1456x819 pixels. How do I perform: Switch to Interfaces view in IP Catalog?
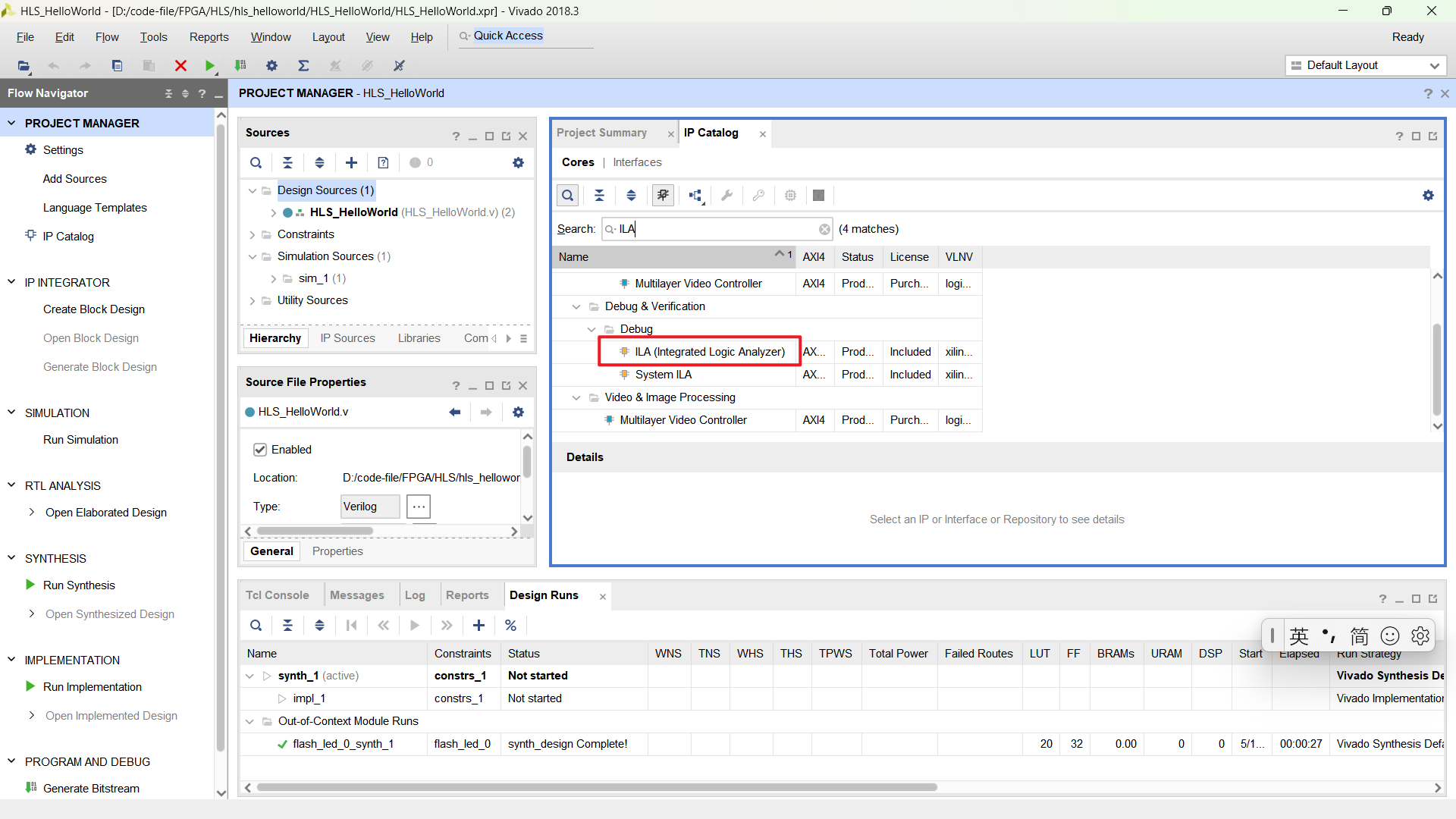[x=637, y=162]
